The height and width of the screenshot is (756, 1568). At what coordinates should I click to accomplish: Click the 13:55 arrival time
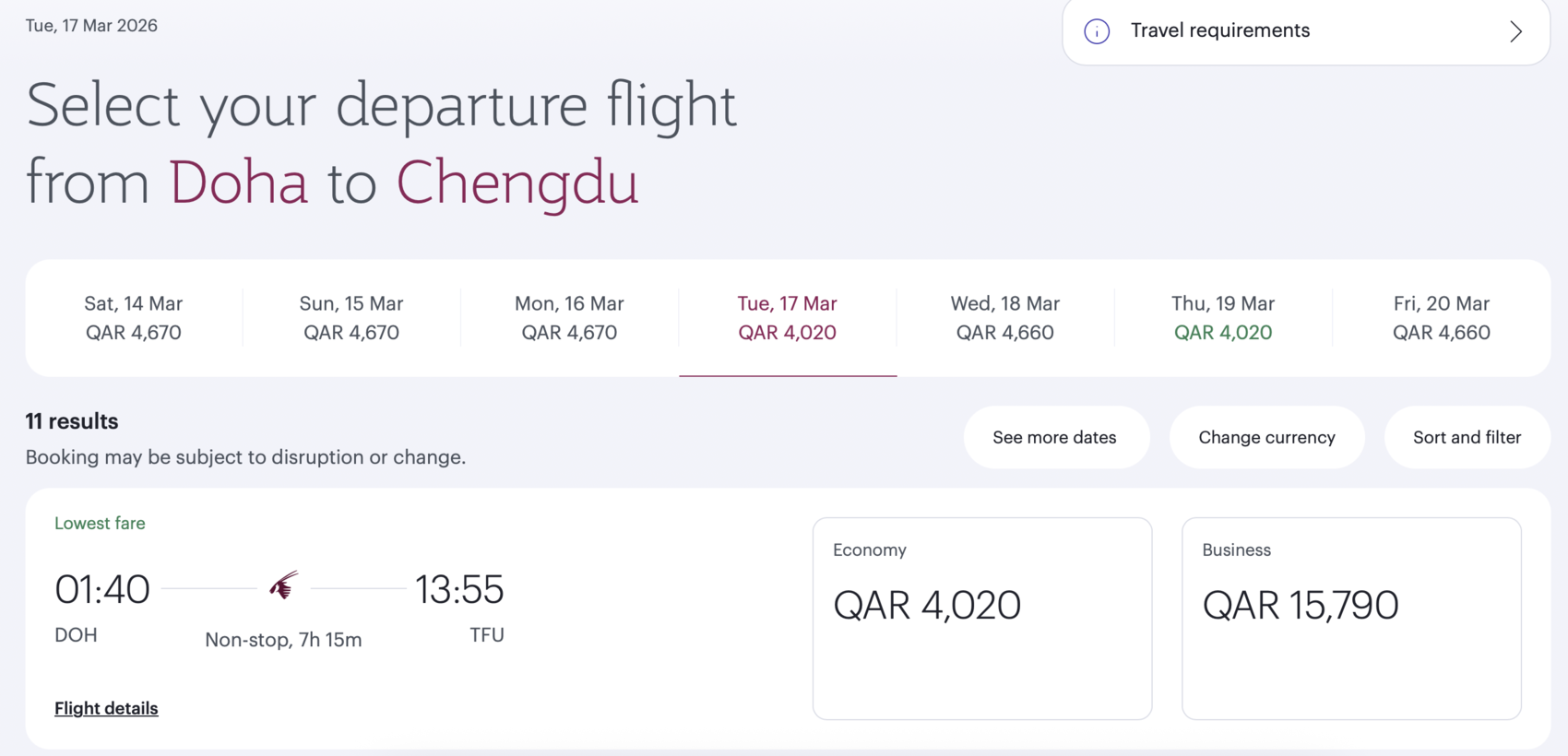point(459,590)
